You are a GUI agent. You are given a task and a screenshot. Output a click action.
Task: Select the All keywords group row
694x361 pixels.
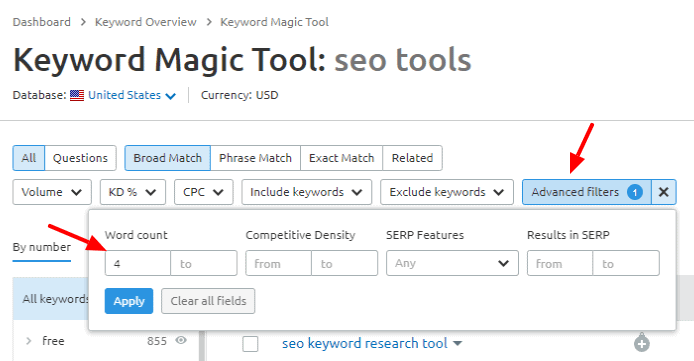coord(51,299)
